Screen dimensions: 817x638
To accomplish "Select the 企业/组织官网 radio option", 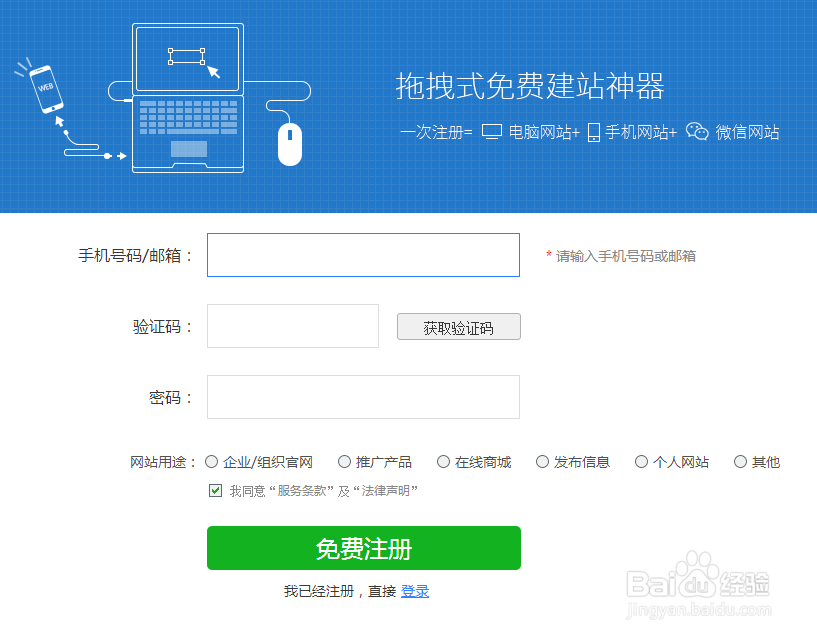I will coord(211,462).
